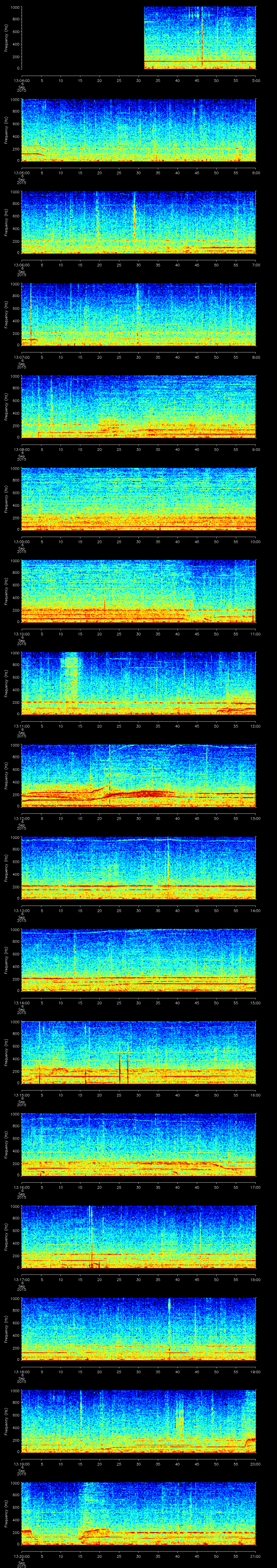This screenshot has width=277, height=1568.
Task: Click the spectrogram panel starting at 13:09:00
Action: 139,499
